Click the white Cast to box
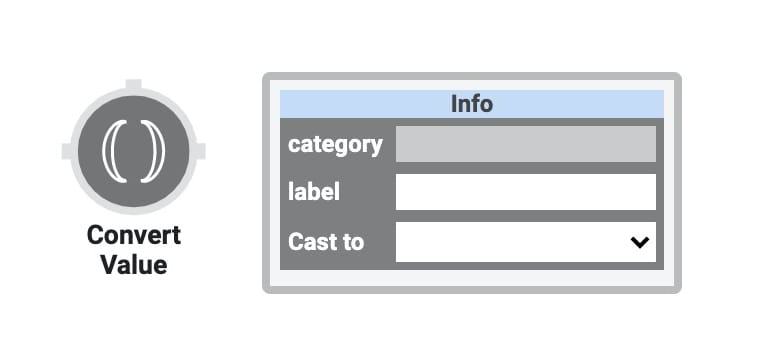This screenshot has width=760, height=364. point(526,242)
